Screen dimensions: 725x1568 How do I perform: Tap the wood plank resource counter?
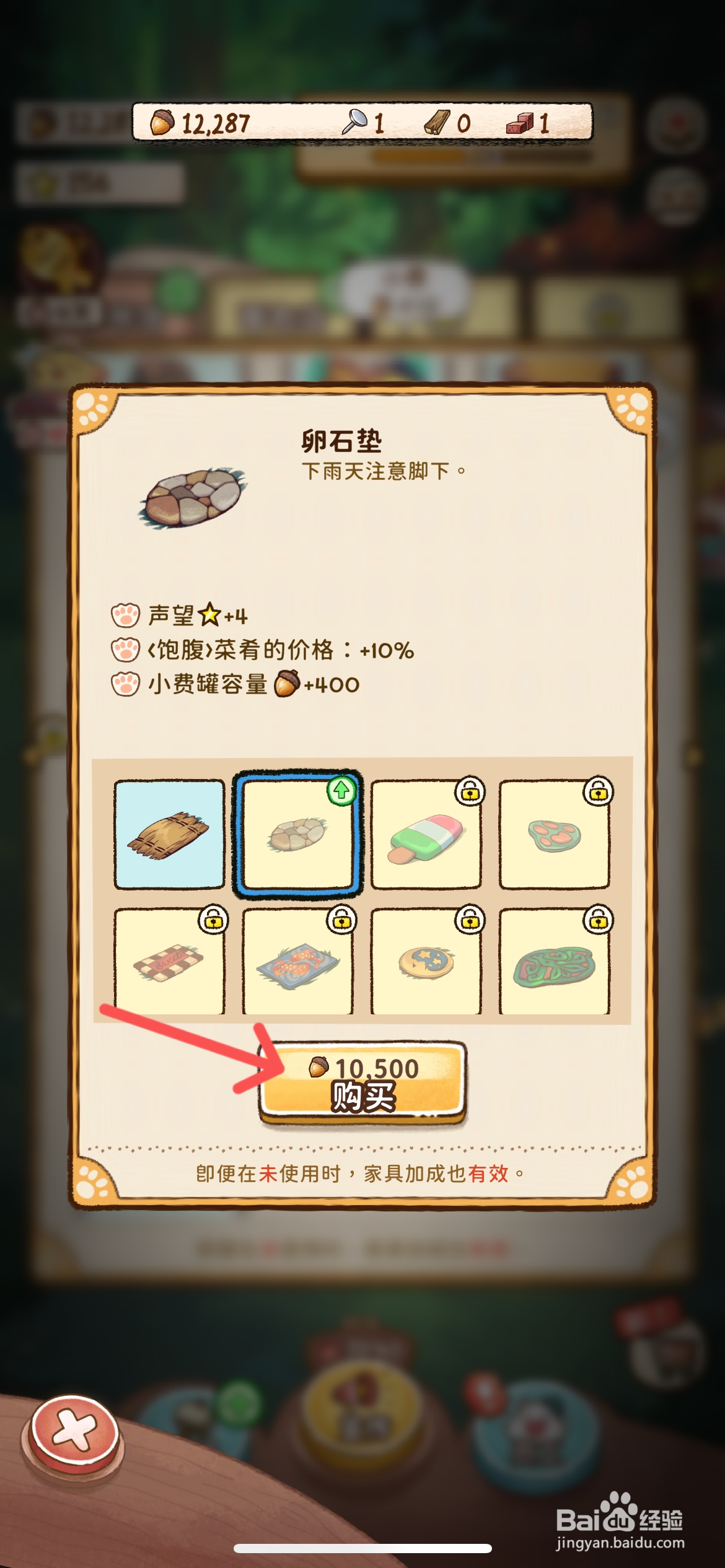(447, 123)
